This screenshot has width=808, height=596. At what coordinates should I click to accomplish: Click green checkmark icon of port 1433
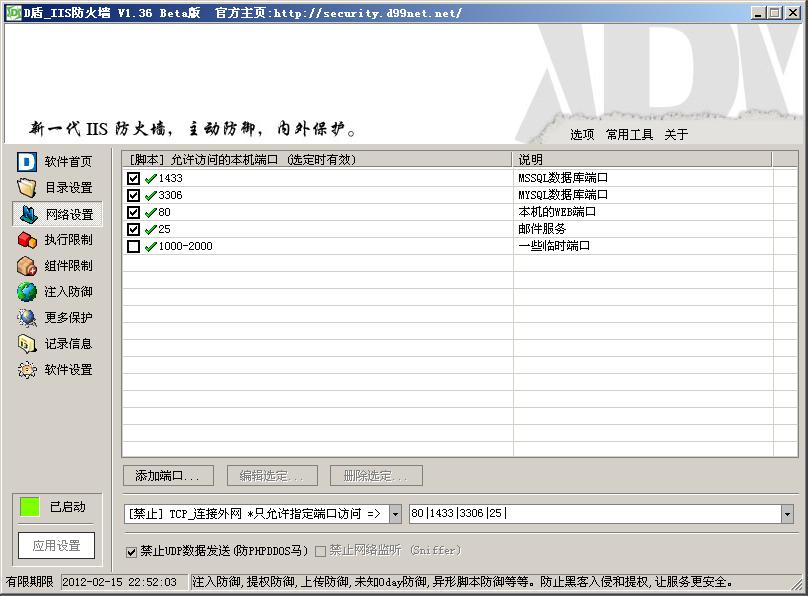[x=150, y=179]
